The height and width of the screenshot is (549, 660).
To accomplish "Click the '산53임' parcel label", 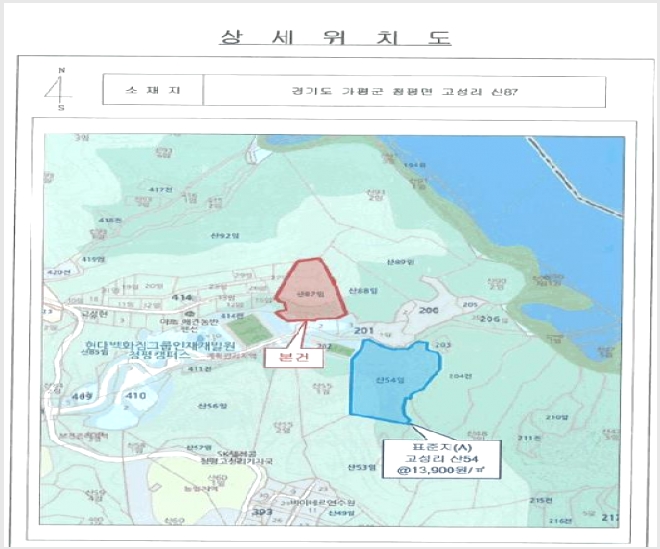I will click(361, 467).
